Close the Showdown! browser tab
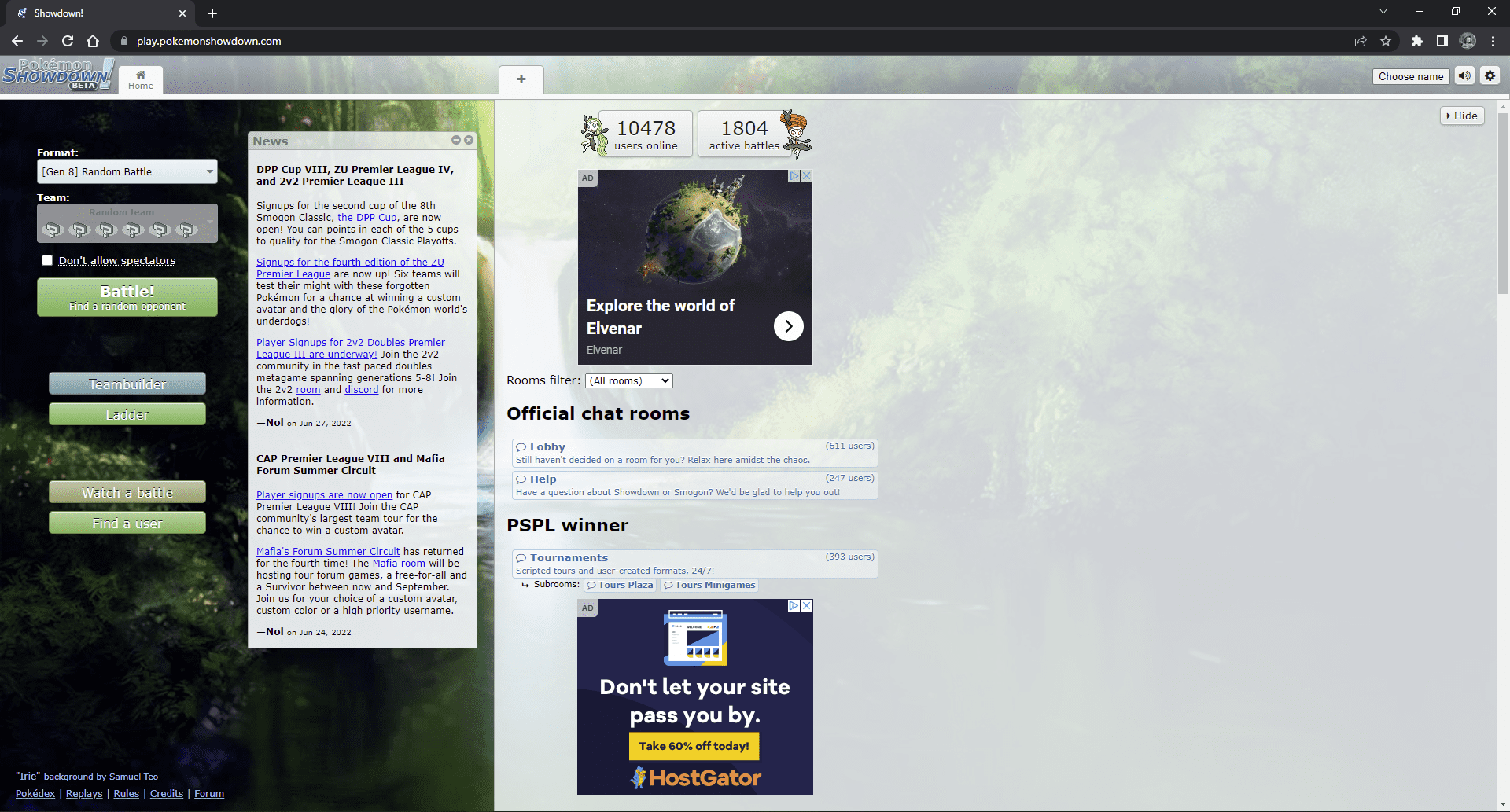This screenshot has width=1510, height=812. [182, 13]
